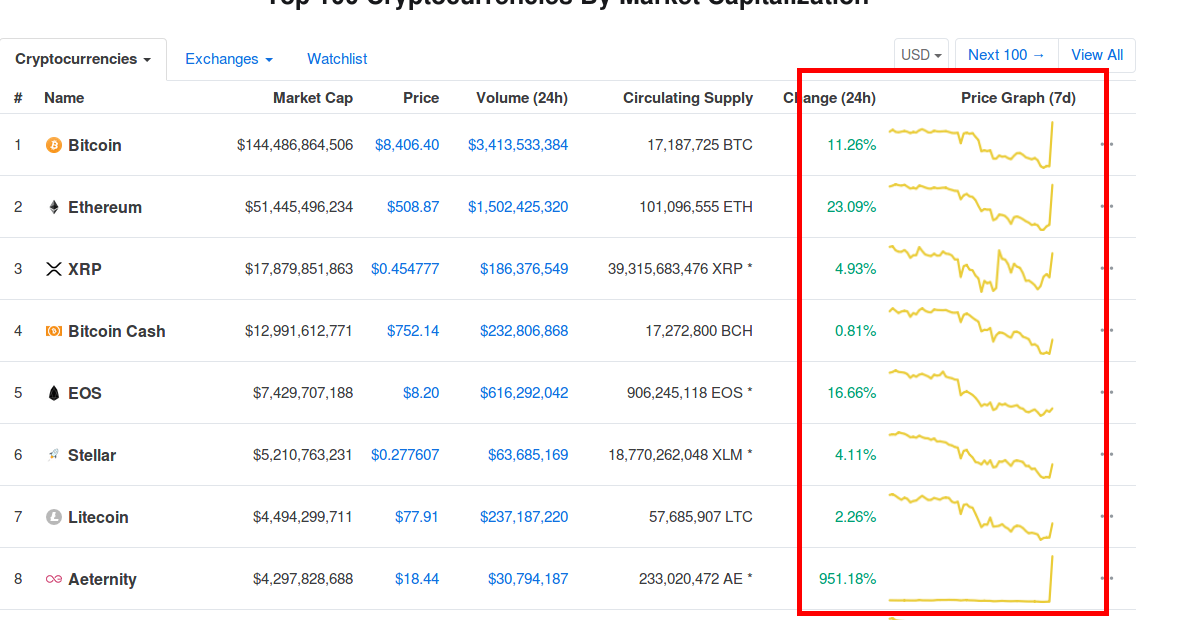Screen dimensions: 1203x620
Task: Click Bitcoin Cash's 7-day price graph
Action: (971, 331)
